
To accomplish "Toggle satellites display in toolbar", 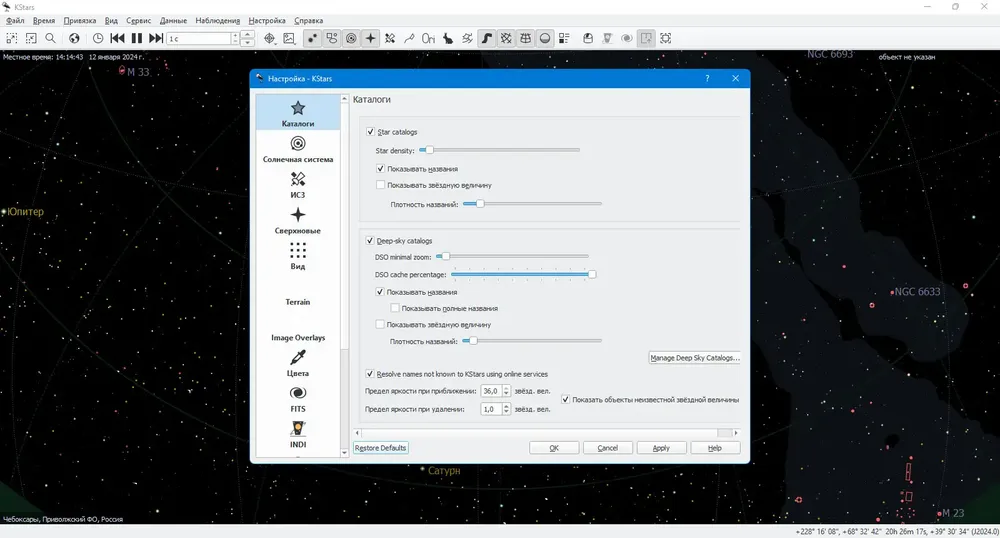I will [390, 38].
